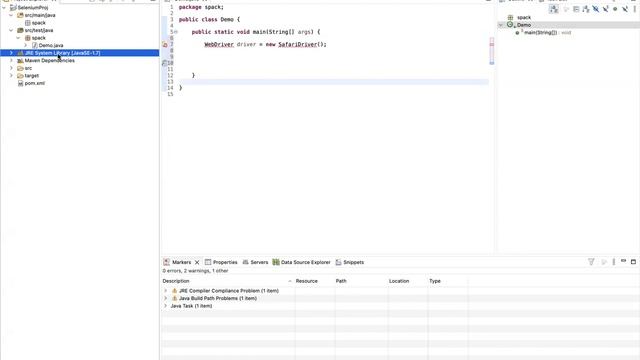Expand the target folder node

click(11, 76)
